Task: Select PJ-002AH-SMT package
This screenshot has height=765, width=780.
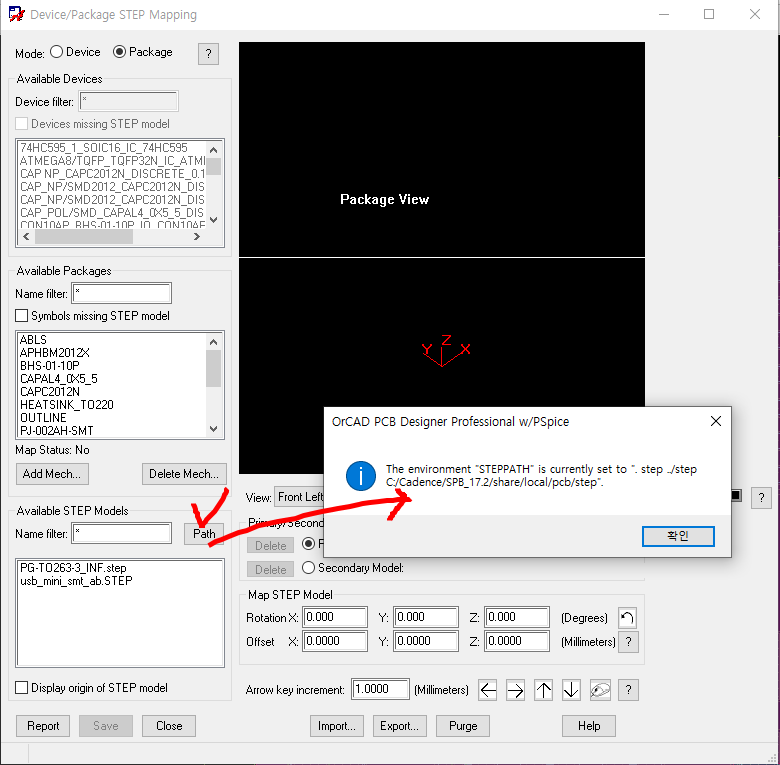Action: click(x=57, y=430)
